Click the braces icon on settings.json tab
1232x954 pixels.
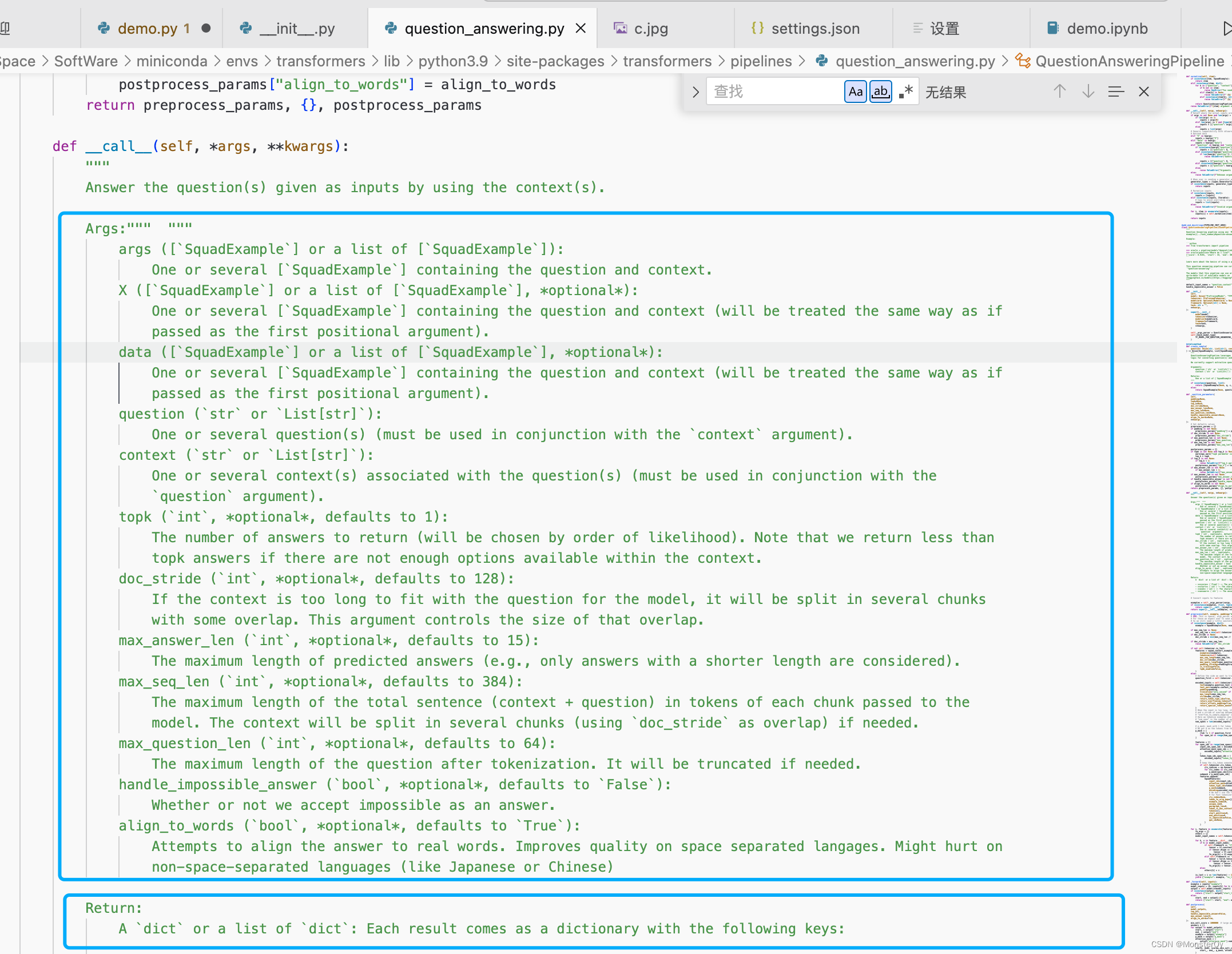click(758, 27)
